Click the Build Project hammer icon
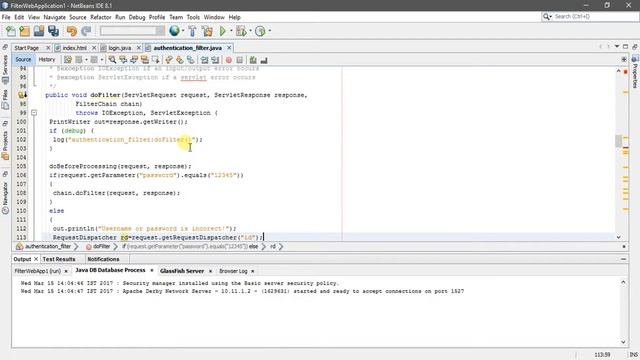 (x=192, y=31)
